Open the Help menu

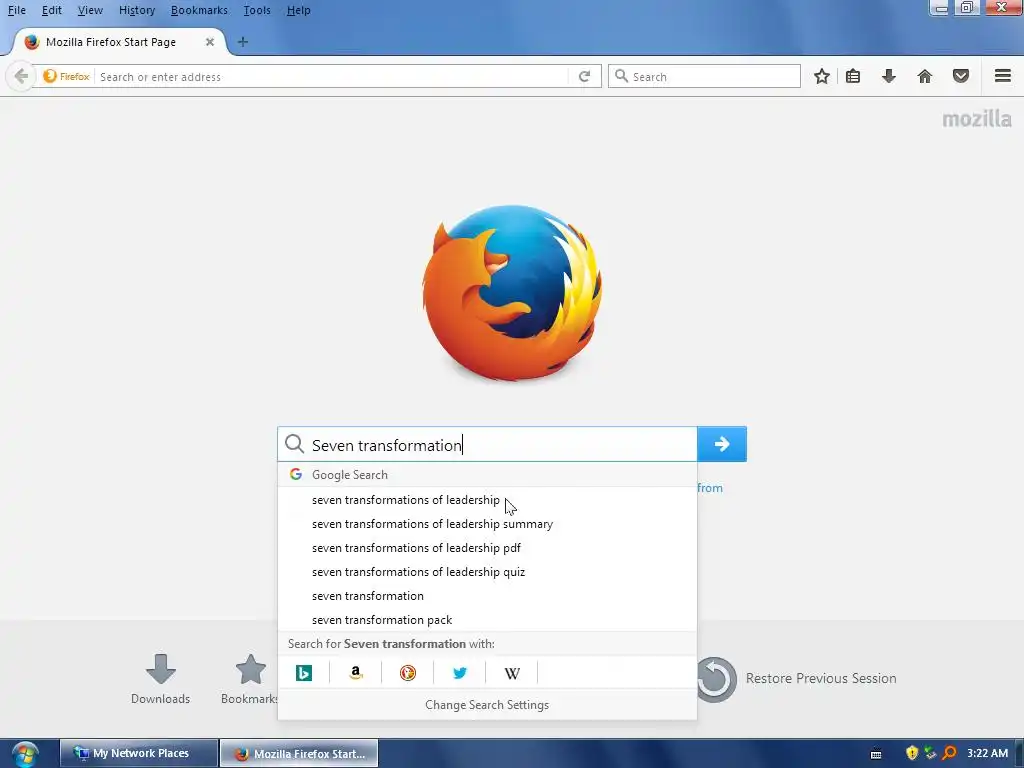pyautogui.click(x=298, y=10)
